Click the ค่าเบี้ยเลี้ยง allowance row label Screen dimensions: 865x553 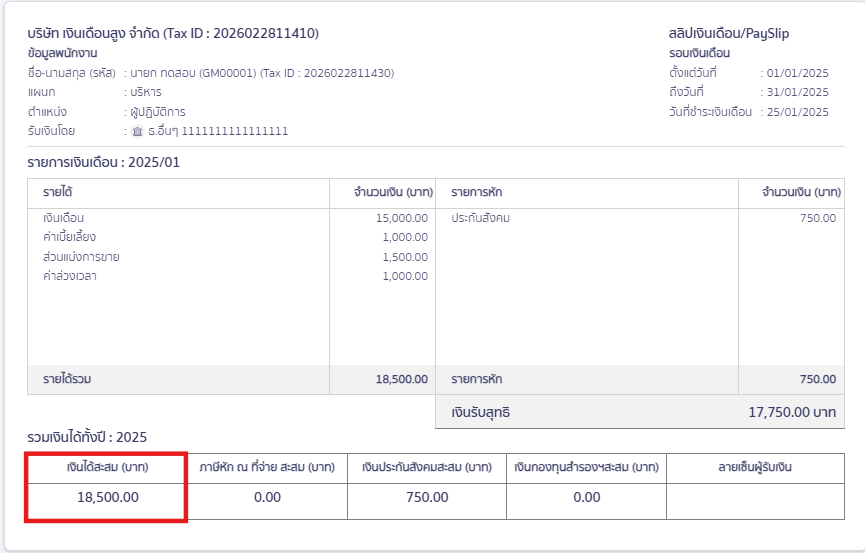click(x=68, y=237)
